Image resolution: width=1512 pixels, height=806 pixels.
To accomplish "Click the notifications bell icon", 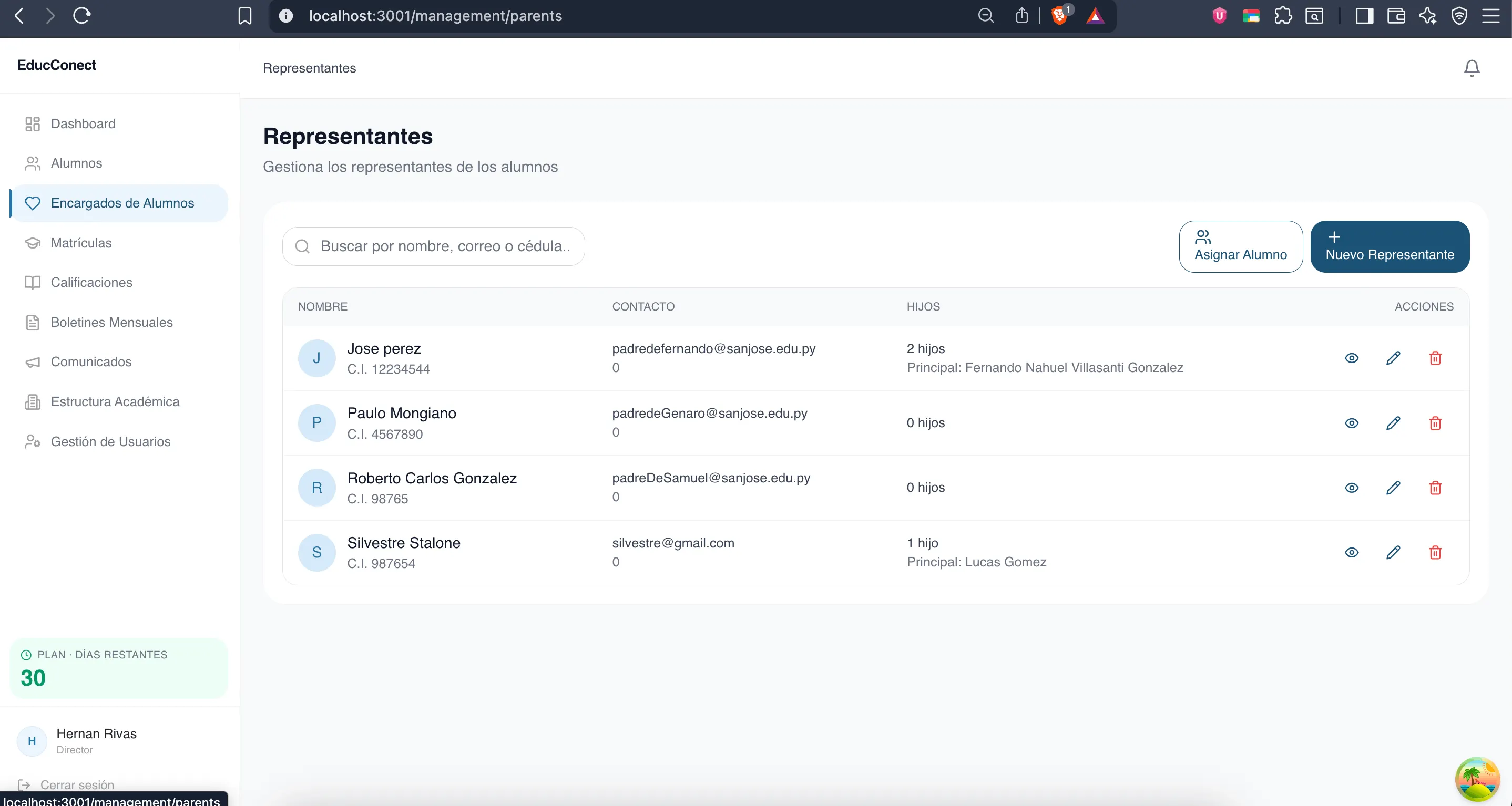I will coord(1471,68).
